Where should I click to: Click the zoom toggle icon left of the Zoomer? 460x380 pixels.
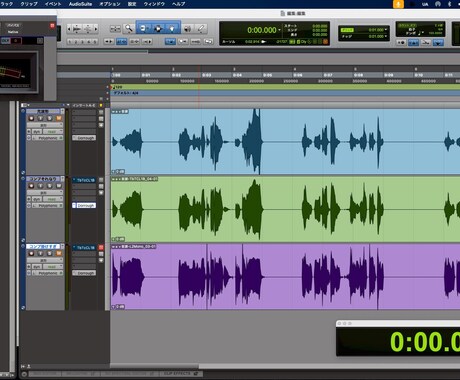tap(115, 29)
